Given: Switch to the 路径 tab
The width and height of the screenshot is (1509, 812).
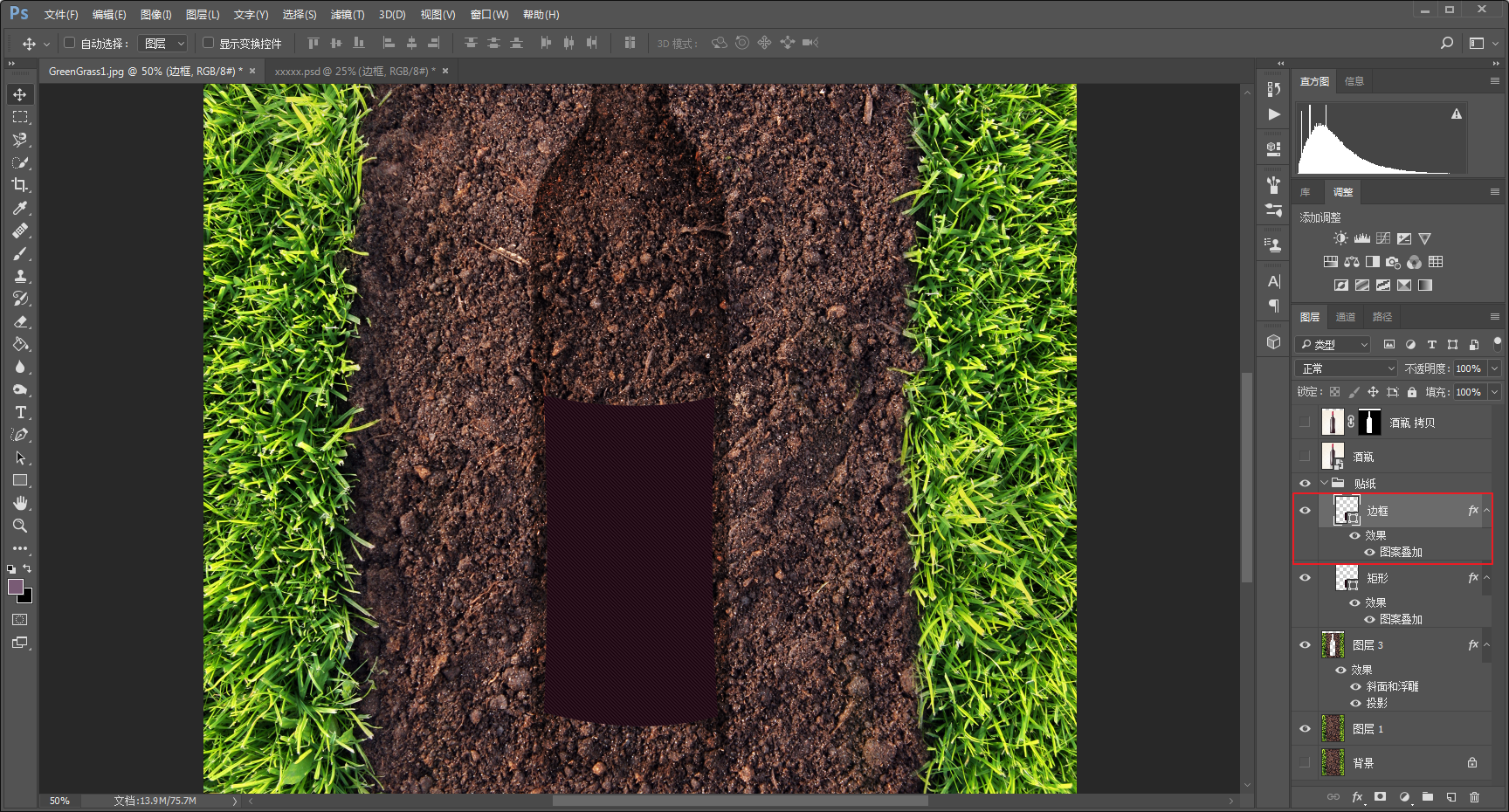Looking at the screenshot, I should [1382, 317].
